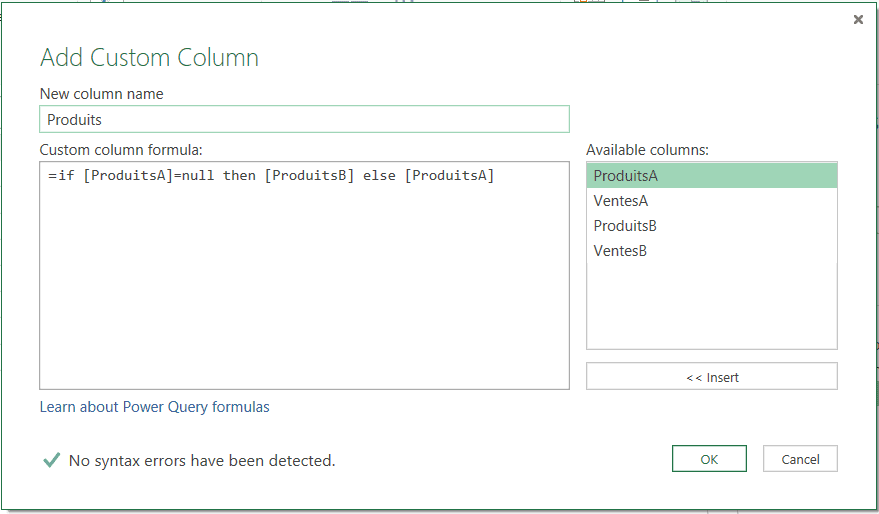Click the Add Custom Column title

[149, 58]
